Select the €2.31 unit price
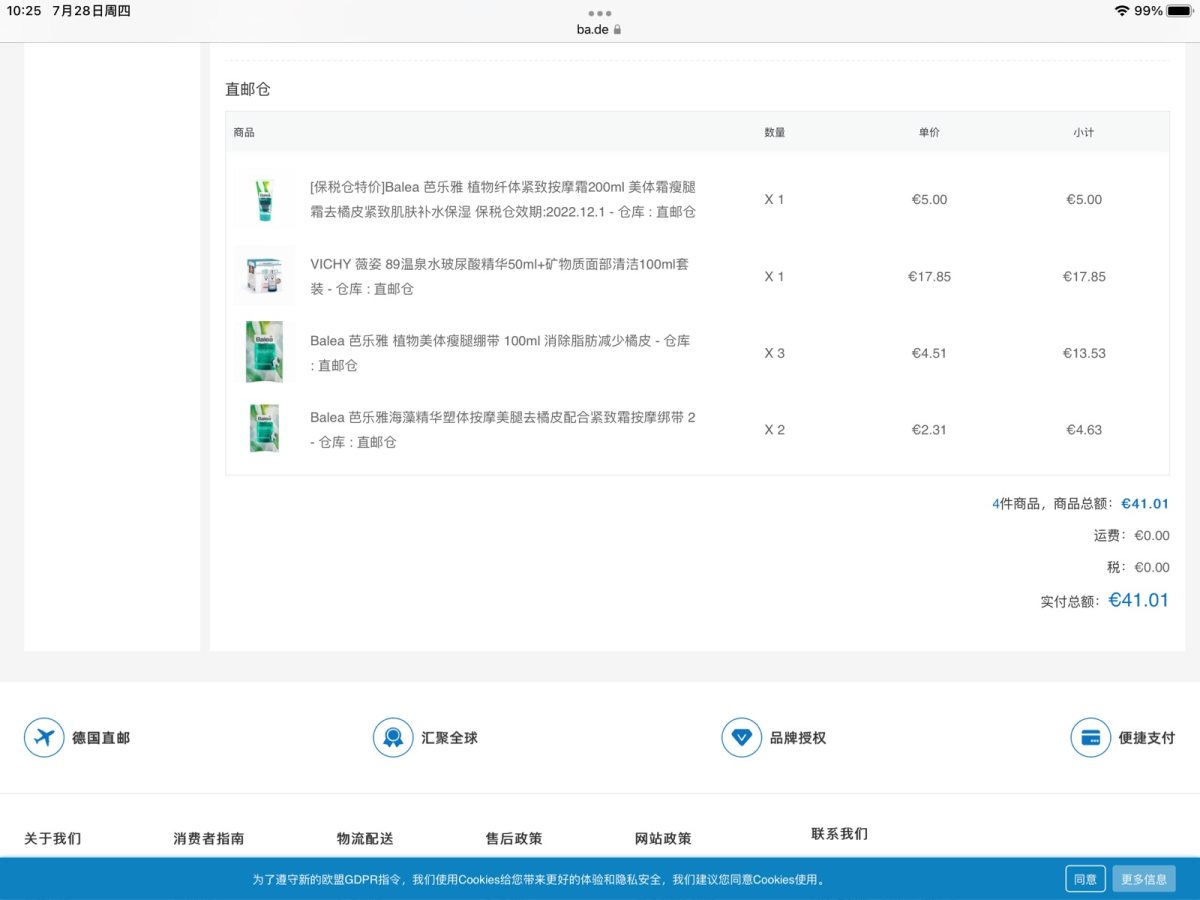 [x=930, y=430]
